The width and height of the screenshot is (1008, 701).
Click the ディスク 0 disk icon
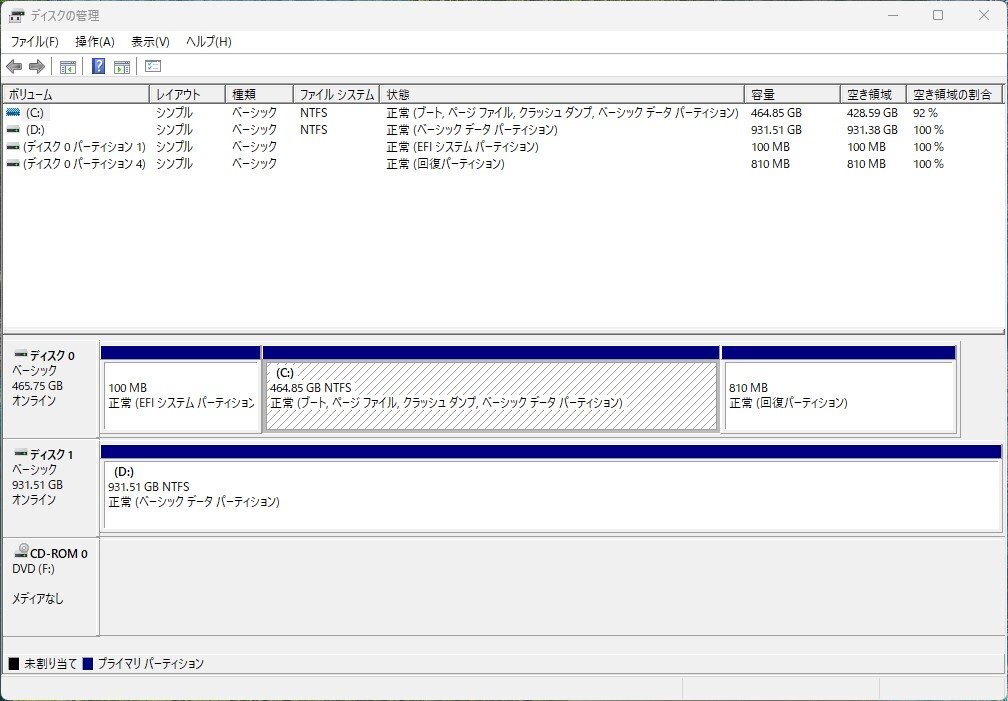point(21,354)
